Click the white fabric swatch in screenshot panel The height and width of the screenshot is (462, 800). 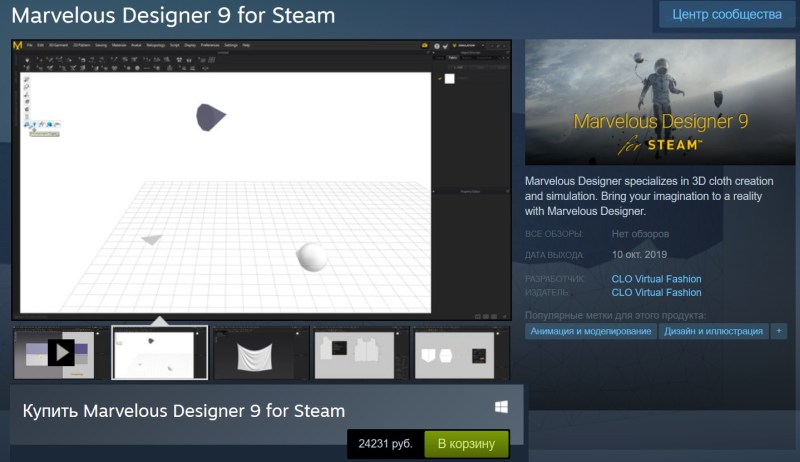[449, 79]
